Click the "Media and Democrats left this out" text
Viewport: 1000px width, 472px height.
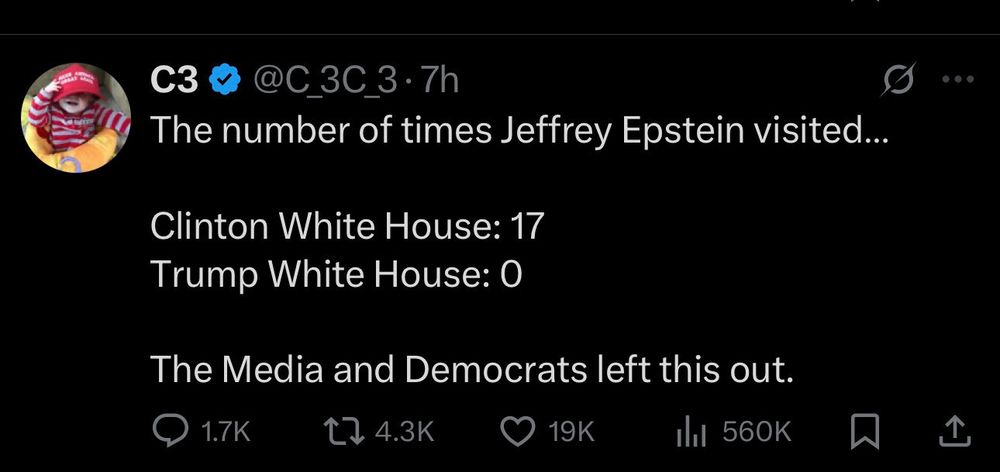pyautogui.click(x=472, y=370)
